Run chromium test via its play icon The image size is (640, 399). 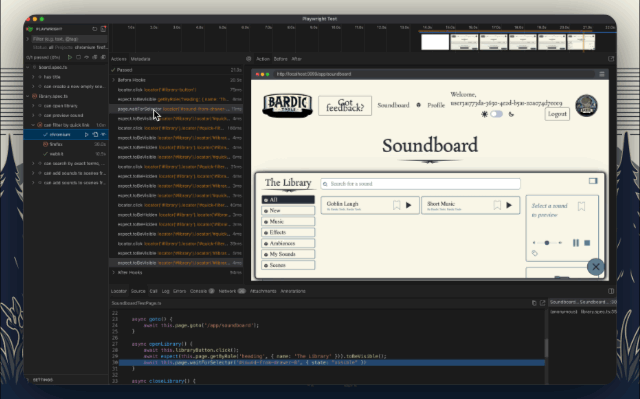pyautogui.click(x=87, y=135)
